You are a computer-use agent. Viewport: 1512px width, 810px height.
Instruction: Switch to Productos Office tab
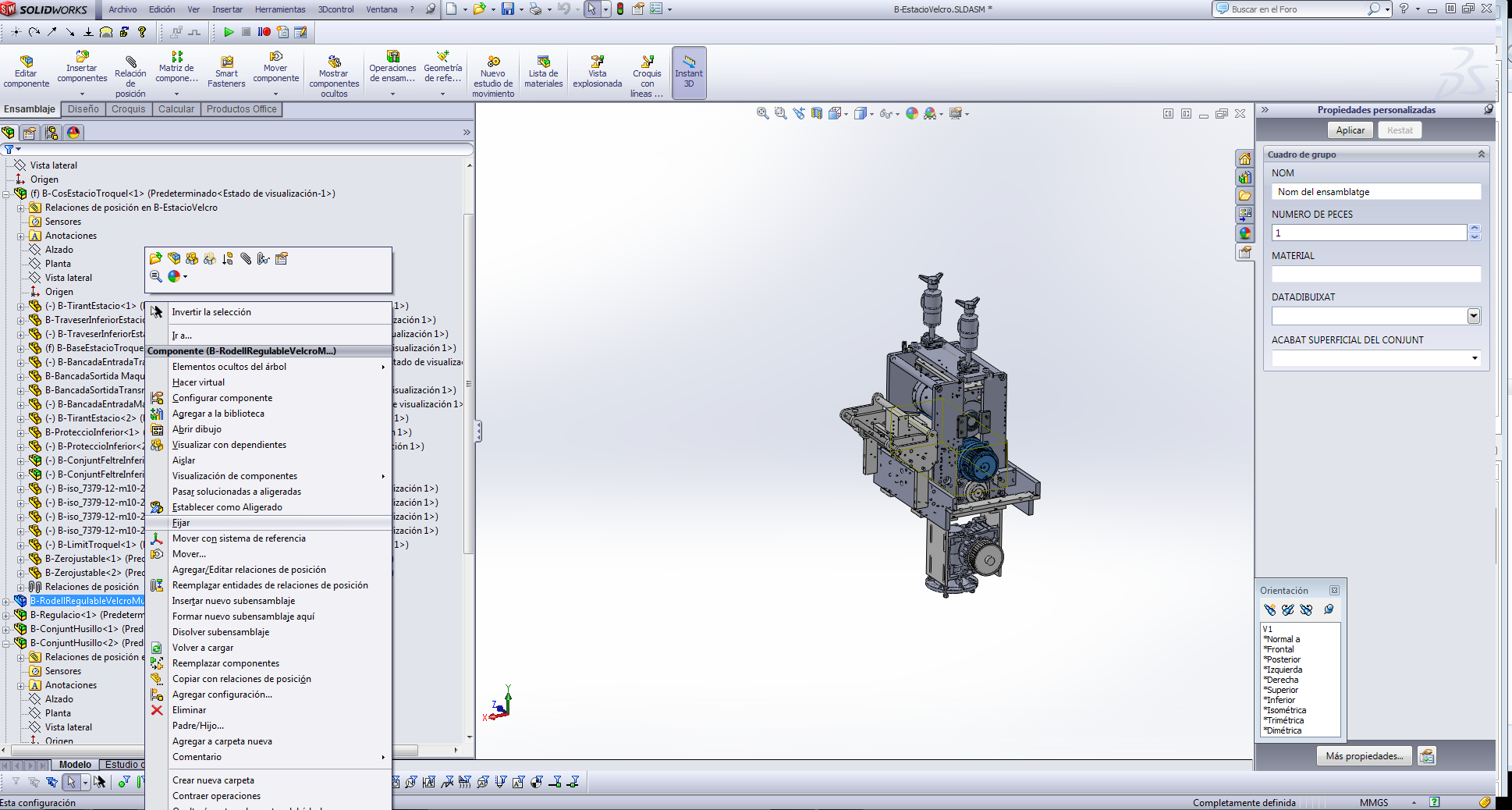click(241, 109)
